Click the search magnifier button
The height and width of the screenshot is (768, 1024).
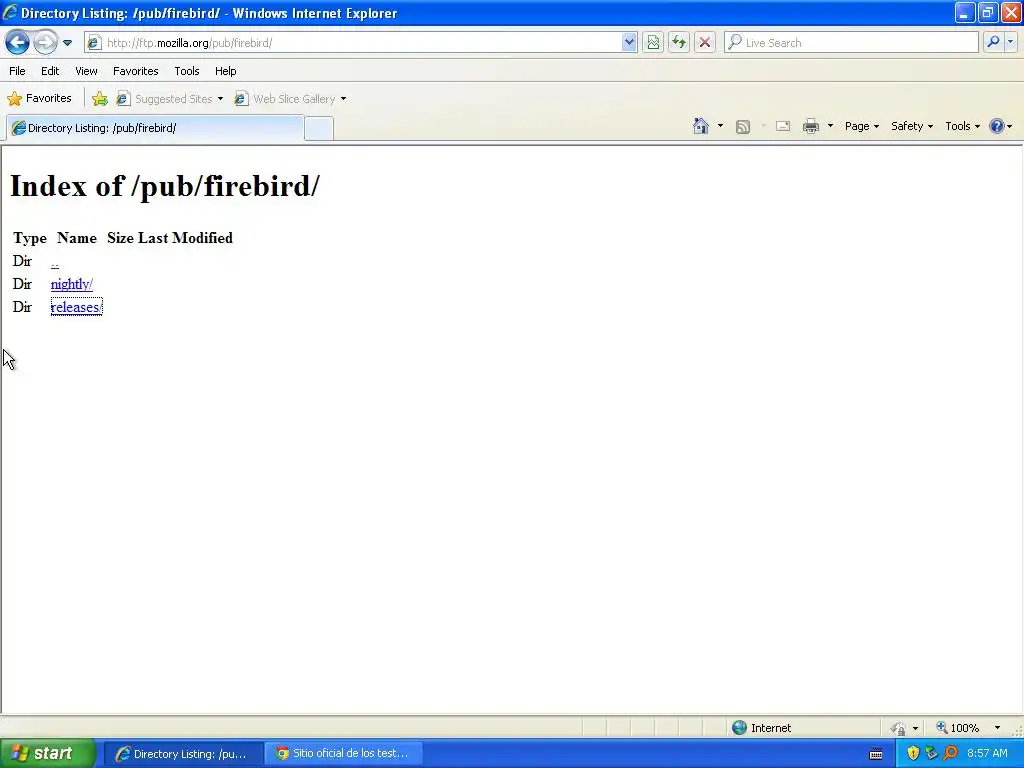pos(993,43)
